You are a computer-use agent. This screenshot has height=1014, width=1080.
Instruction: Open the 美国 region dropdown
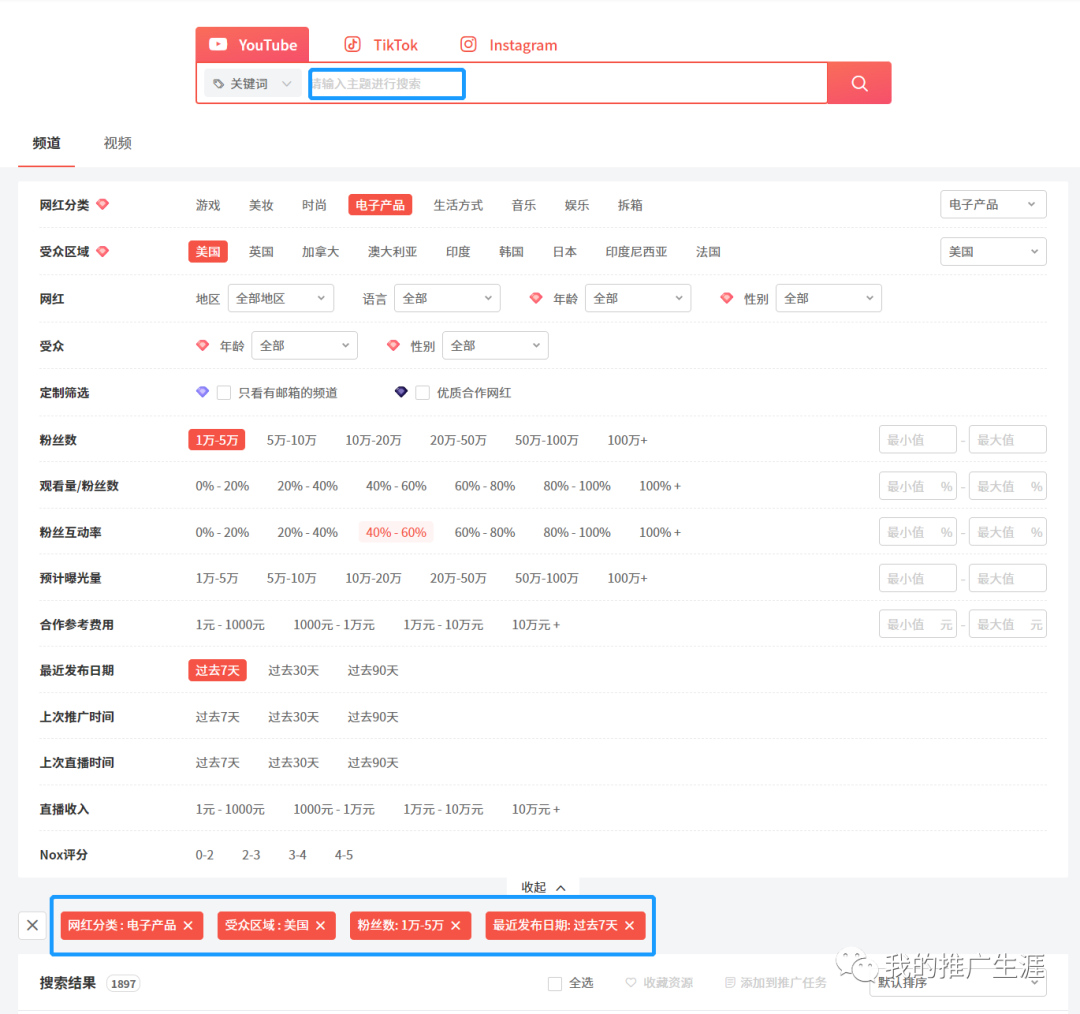[x=993, y=251]
